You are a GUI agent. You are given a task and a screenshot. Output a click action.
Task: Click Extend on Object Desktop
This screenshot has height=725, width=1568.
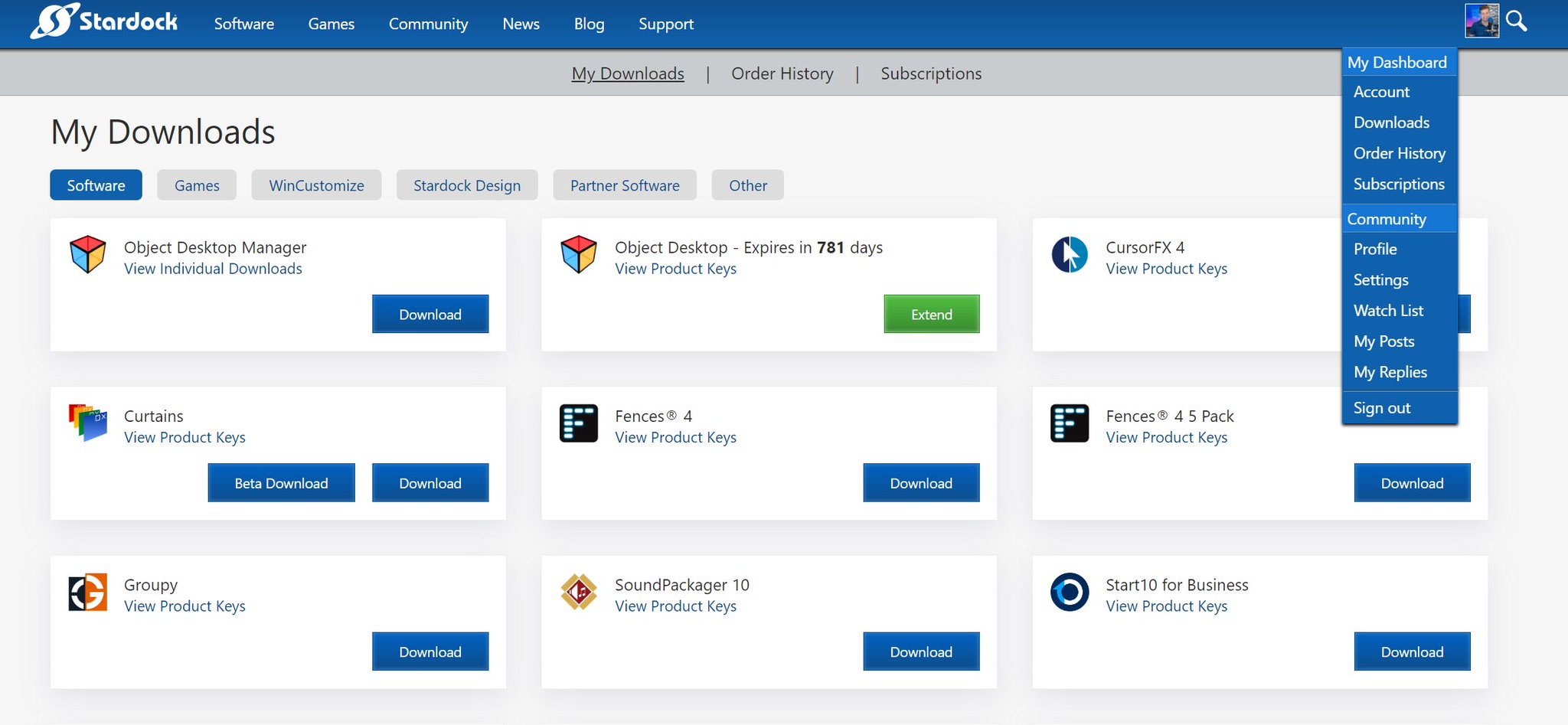click(x=931, y=314)
